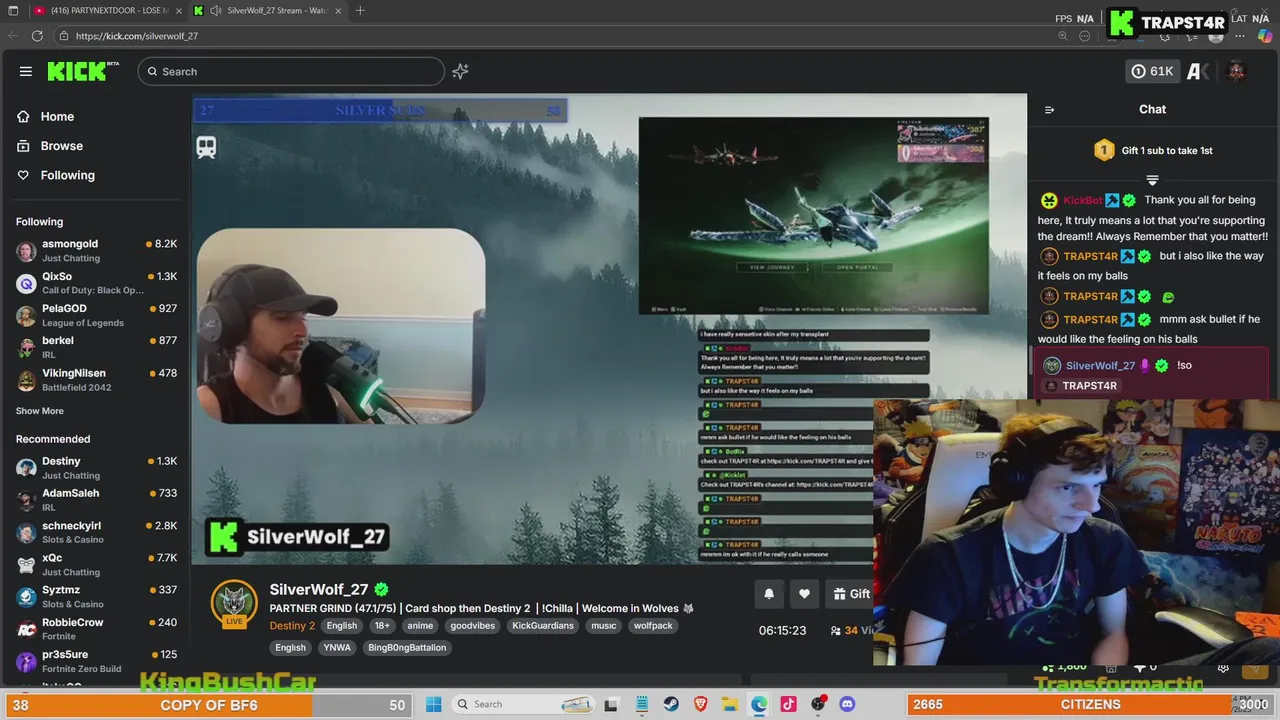This screenshot has height=720, width=1280.
Task: Select the 18+ tag
Action: [x=382, y=626]
